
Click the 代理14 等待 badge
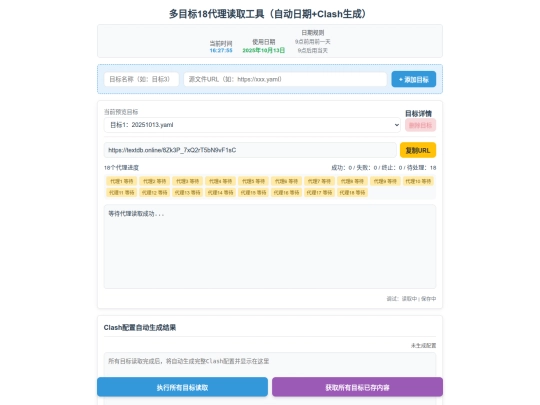(220, 193)
